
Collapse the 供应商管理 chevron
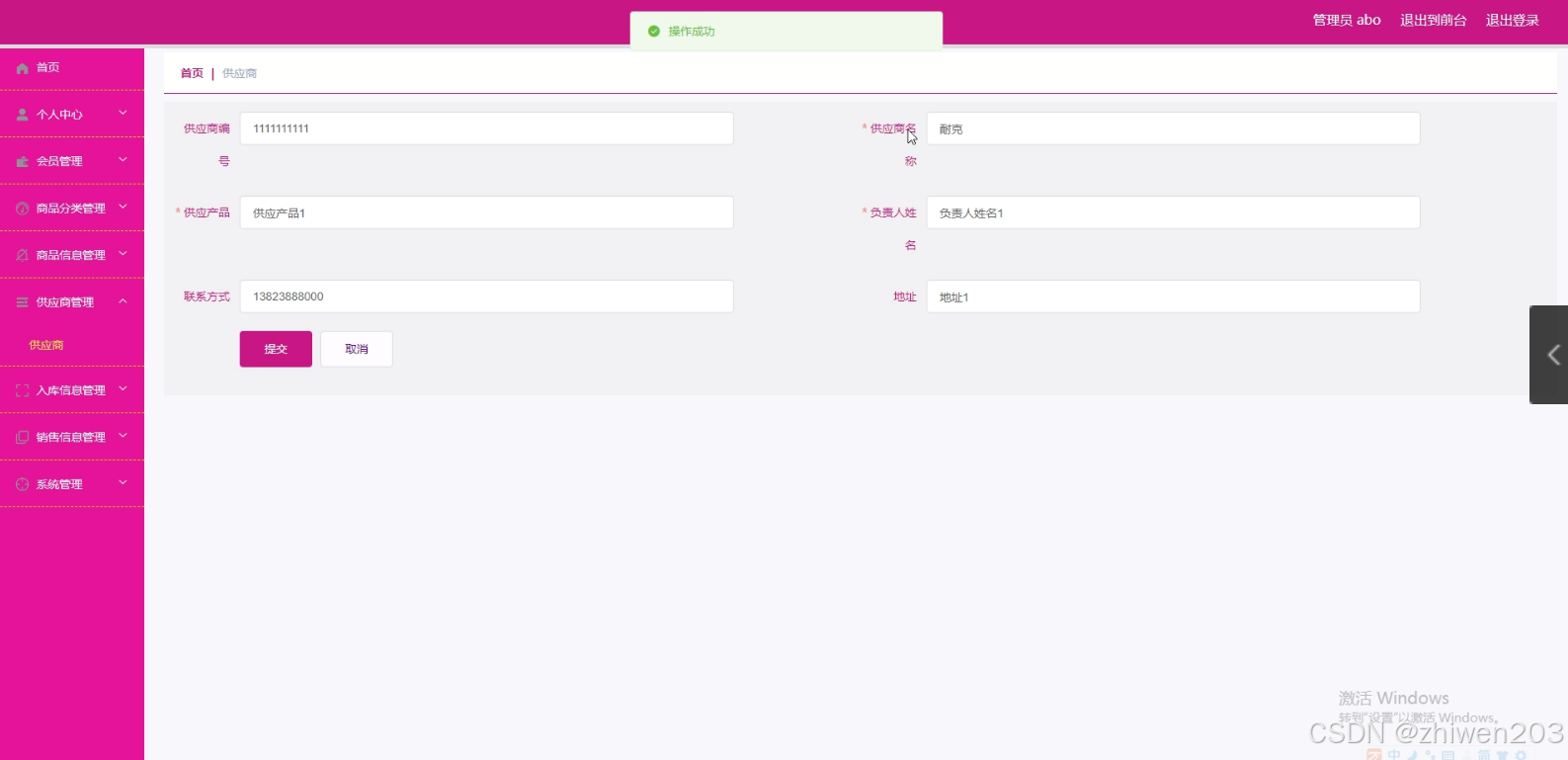[123, 301]
